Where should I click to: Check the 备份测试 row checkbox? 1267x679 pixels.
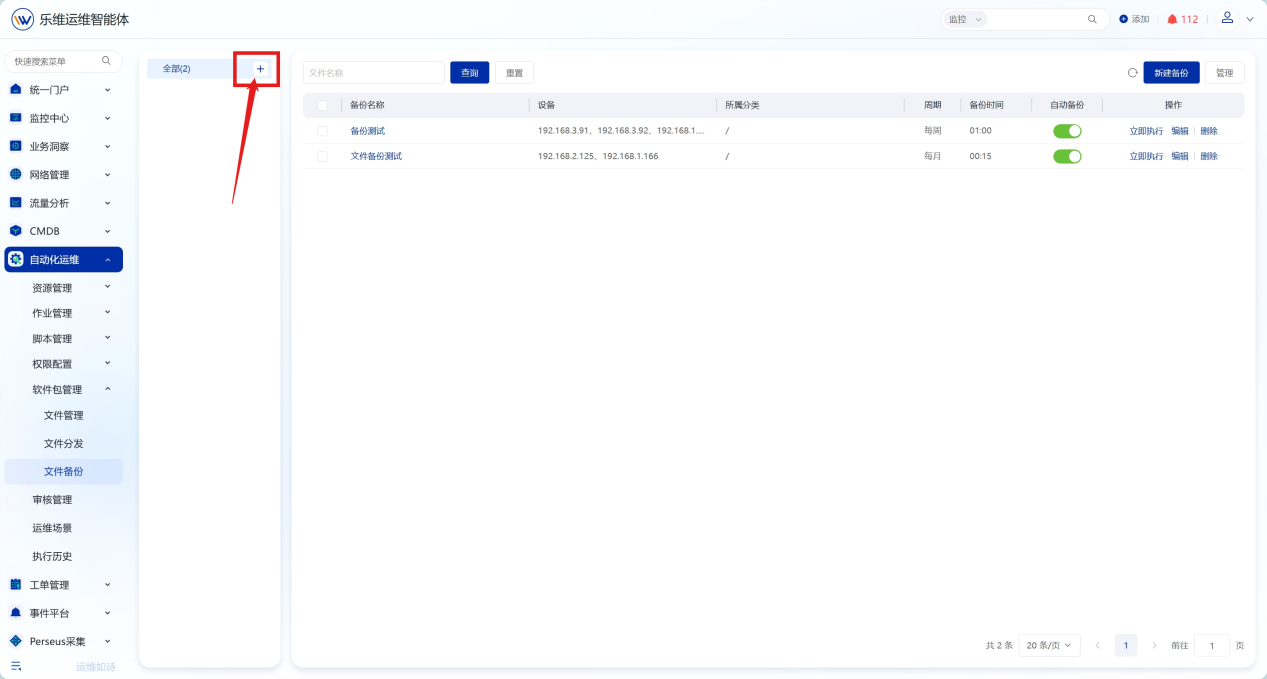[322, 131]
